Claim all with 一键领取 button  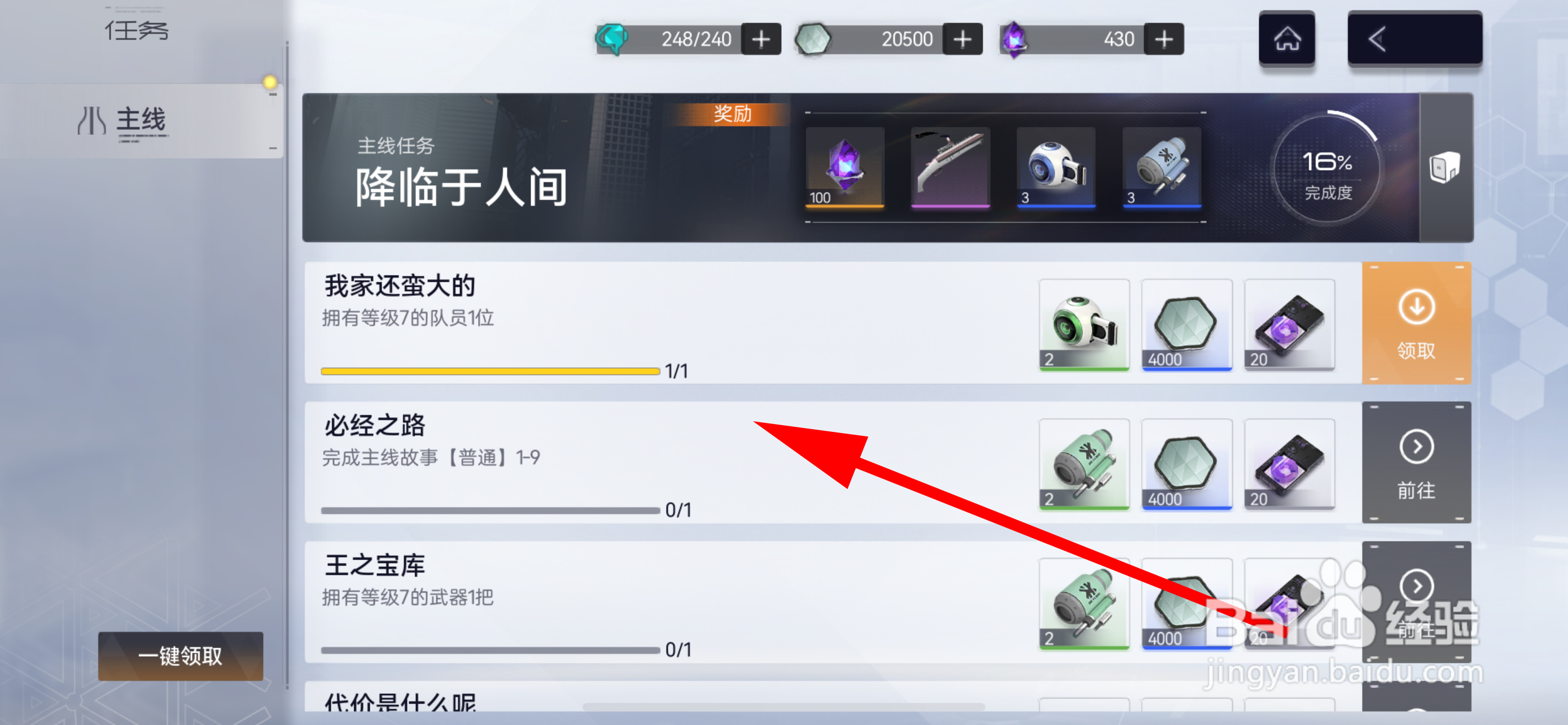click(181, 656)
